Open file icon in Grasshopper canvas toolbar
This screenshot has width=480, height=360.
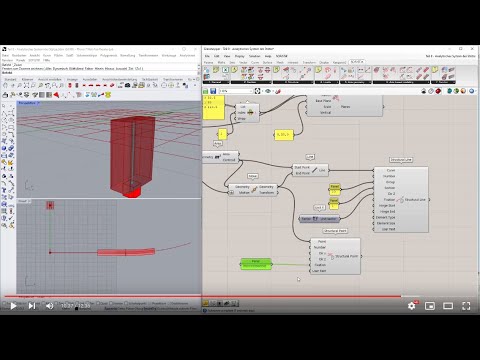click(206, 91)
